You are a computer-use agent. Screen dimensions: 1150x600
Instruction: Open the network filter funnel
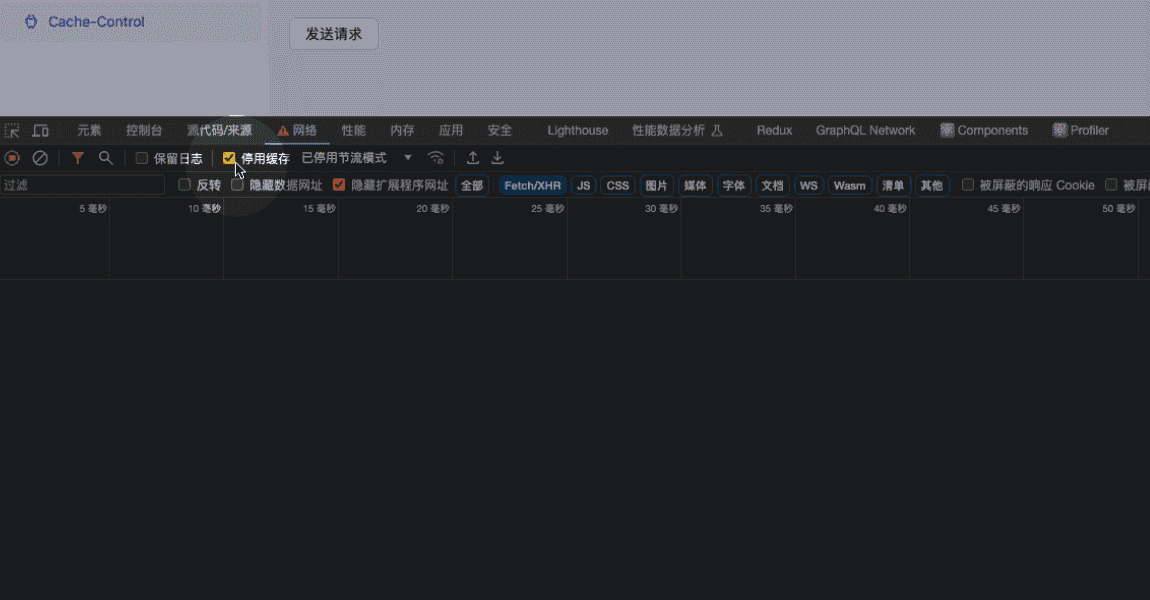77,158
